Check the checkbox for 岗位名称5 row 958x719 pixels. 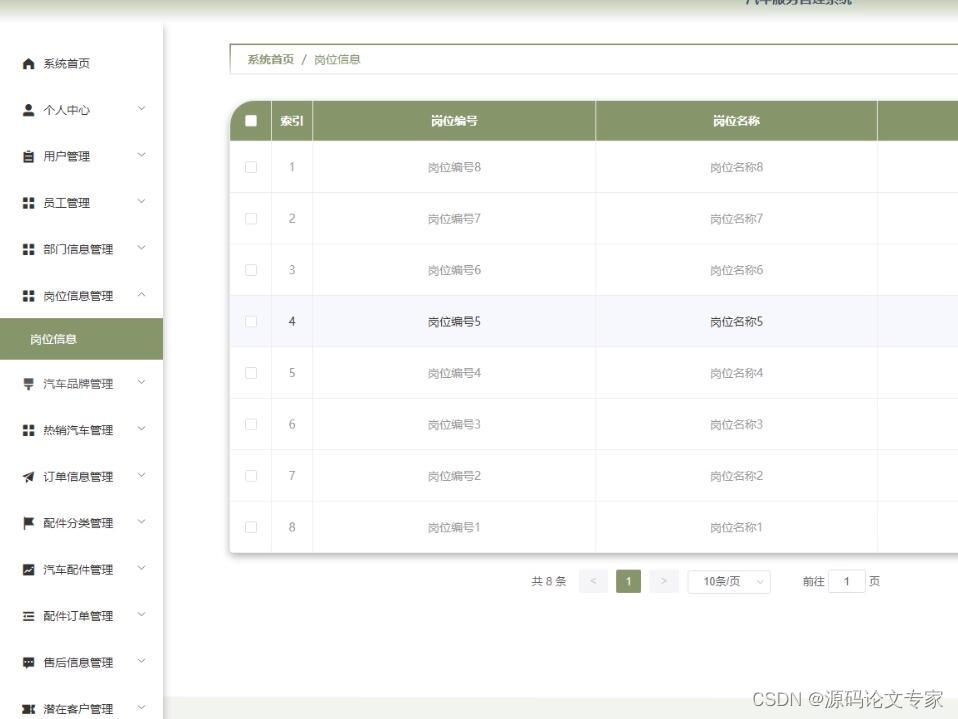coord(251,321)
